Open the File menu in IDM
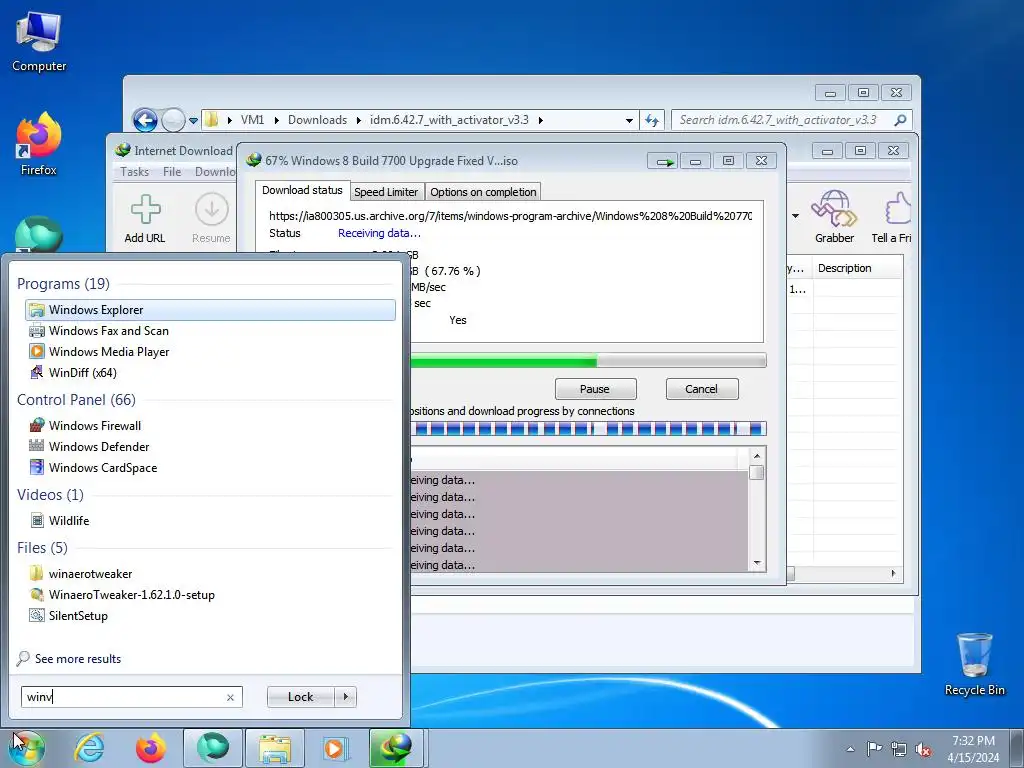The width and height of the screenshot is (1024, 768). tap(172, 172)
